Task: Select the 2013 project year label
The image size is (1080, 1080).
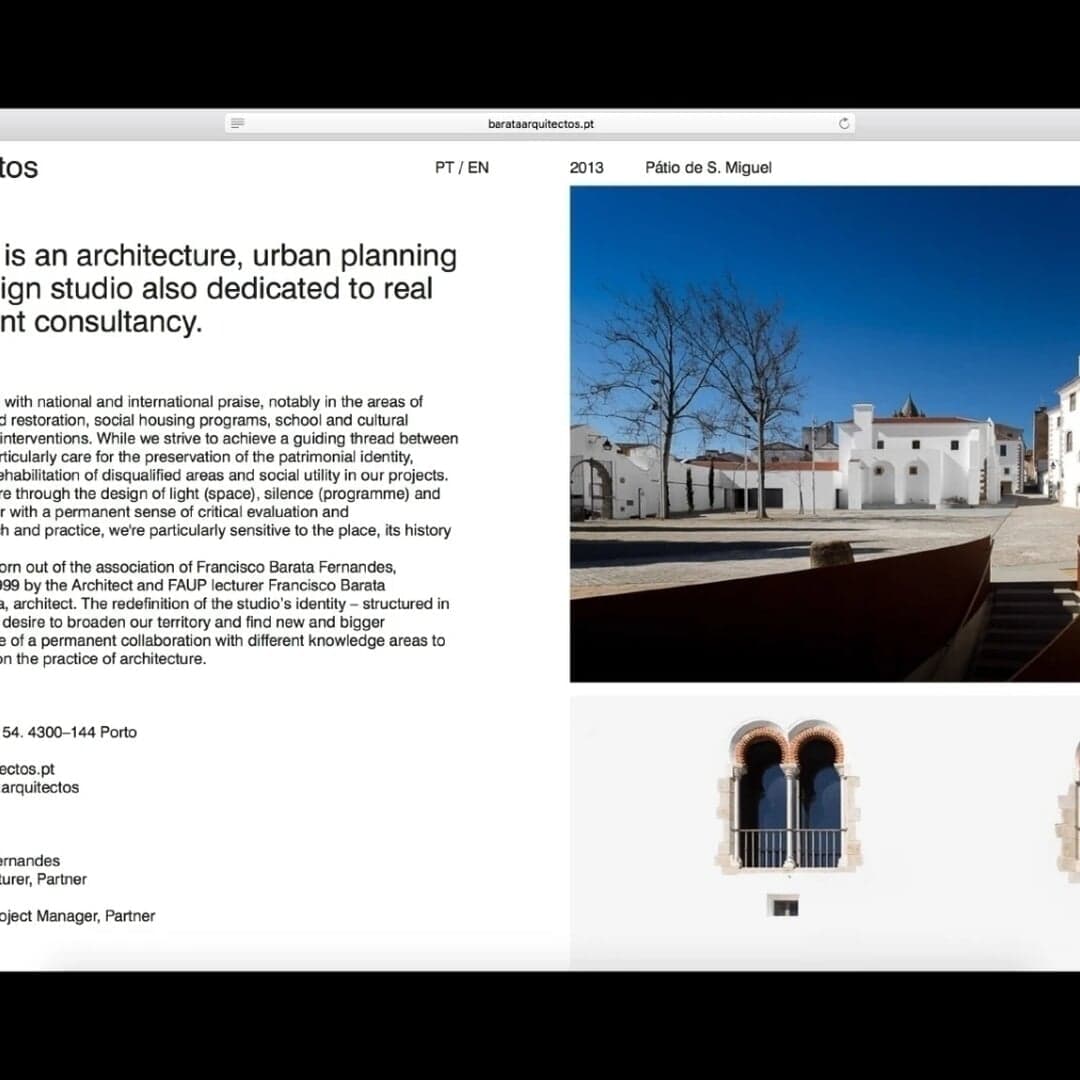Action: coord(587,168)
